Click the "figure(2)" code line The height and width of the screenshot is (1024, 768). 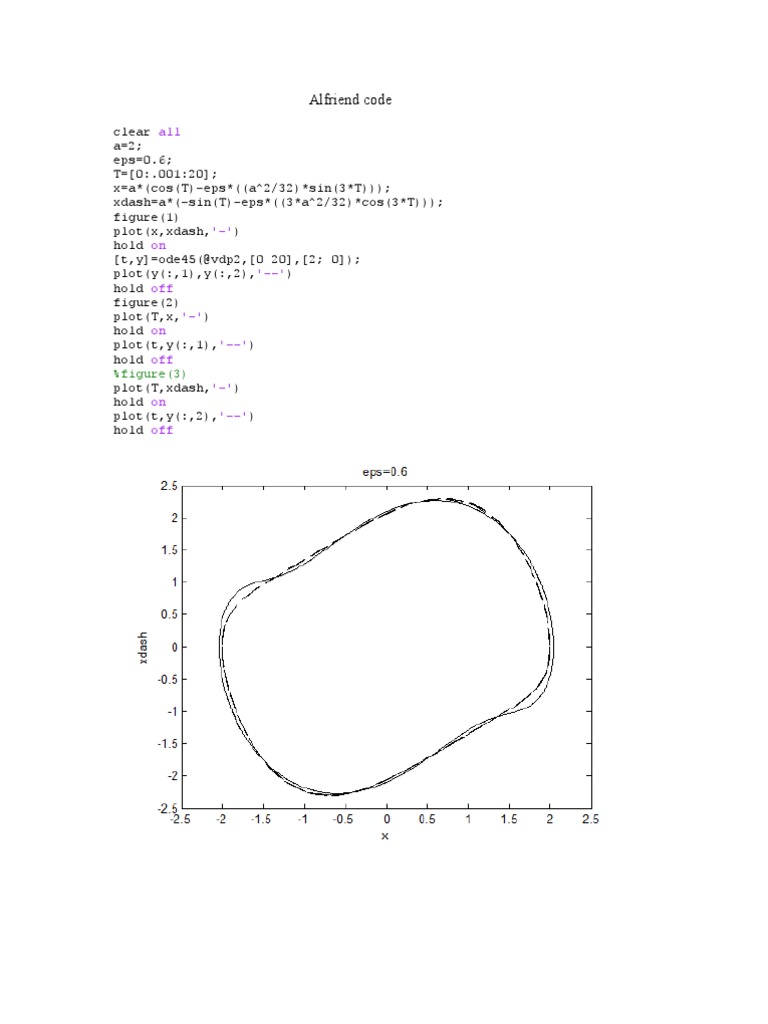(146, 303)
